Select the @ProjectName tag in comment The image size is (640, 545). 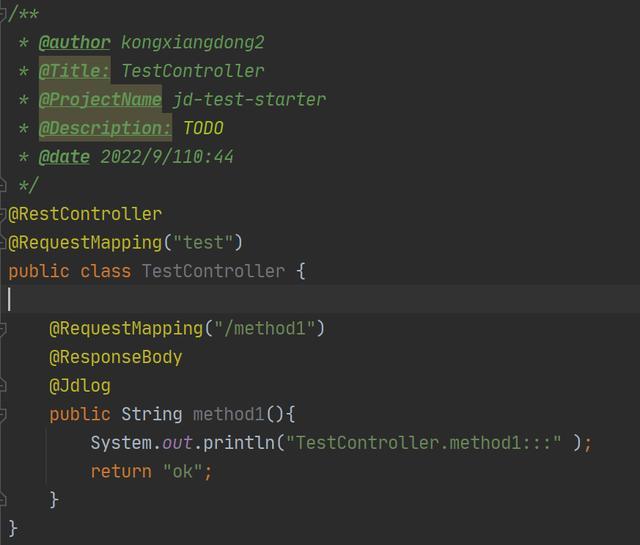pyautogui.click(x=99, y=100)
